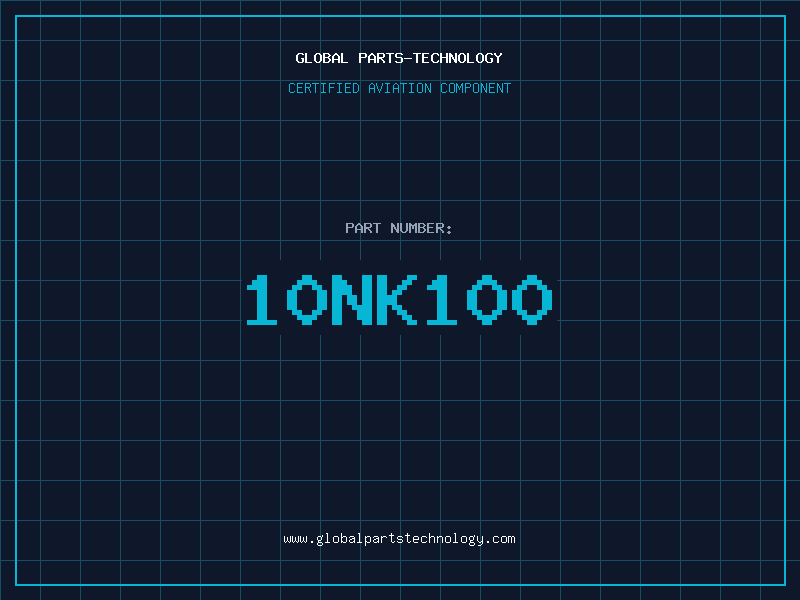This screenshot has height=600, width=800.
Task: Click the PART NUMBER: label
Action: tap(399, 228)
